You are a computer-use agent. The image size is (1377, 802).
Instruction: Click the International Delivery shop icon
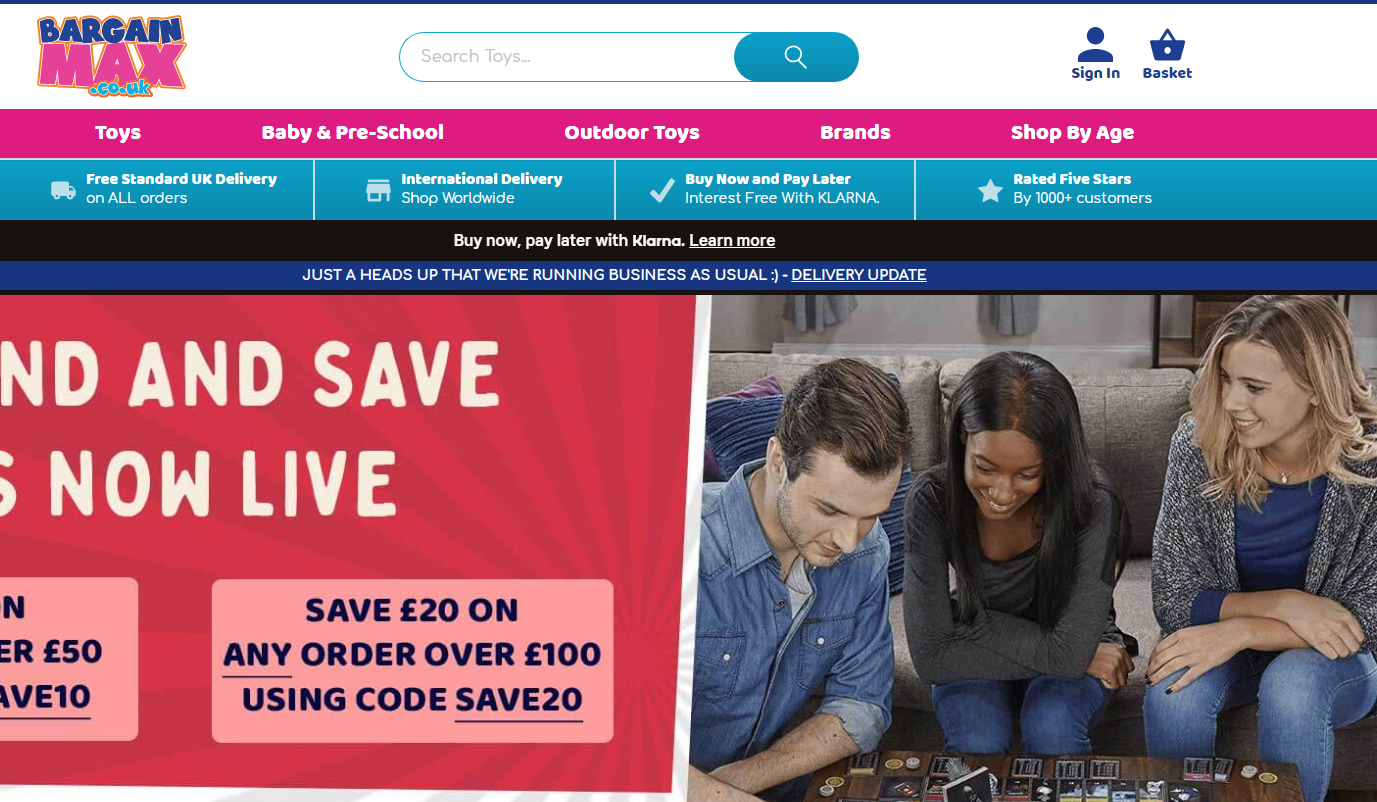click(378, 190)
